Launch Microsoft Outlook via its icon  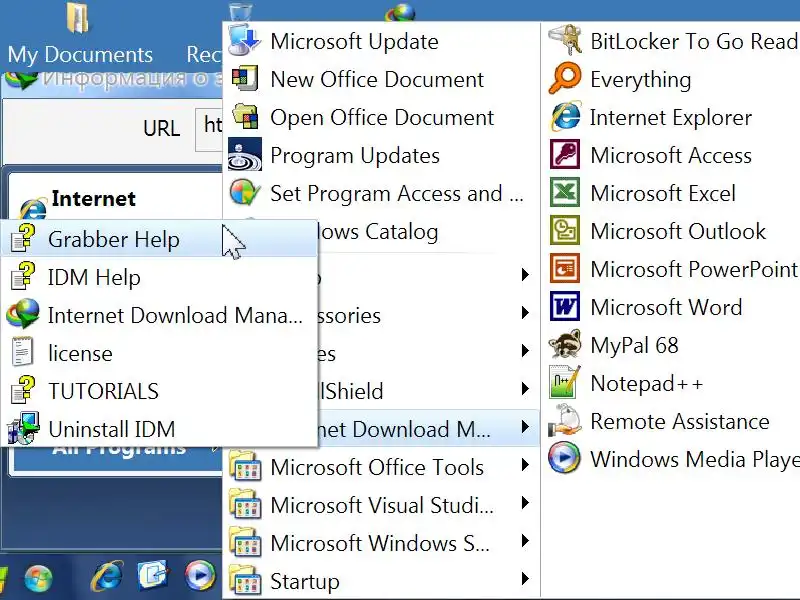pos(565,231)
